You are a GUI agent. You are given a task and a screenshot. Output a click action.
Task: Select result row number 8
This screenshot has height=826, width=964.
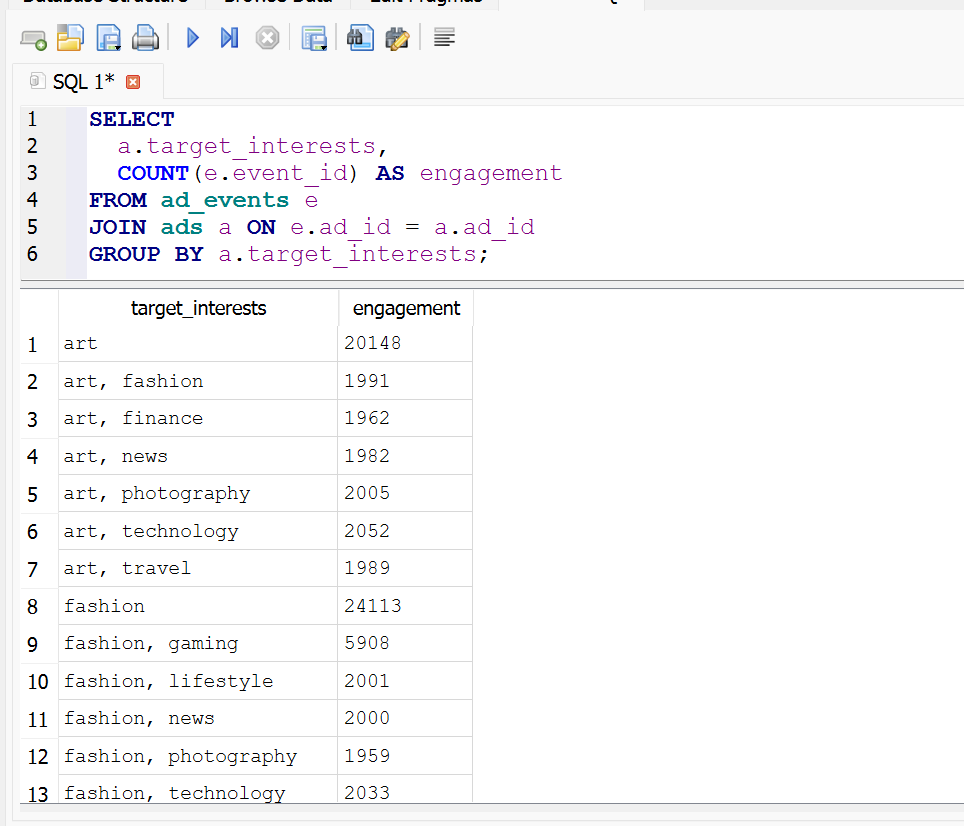[x=34, y=606]
